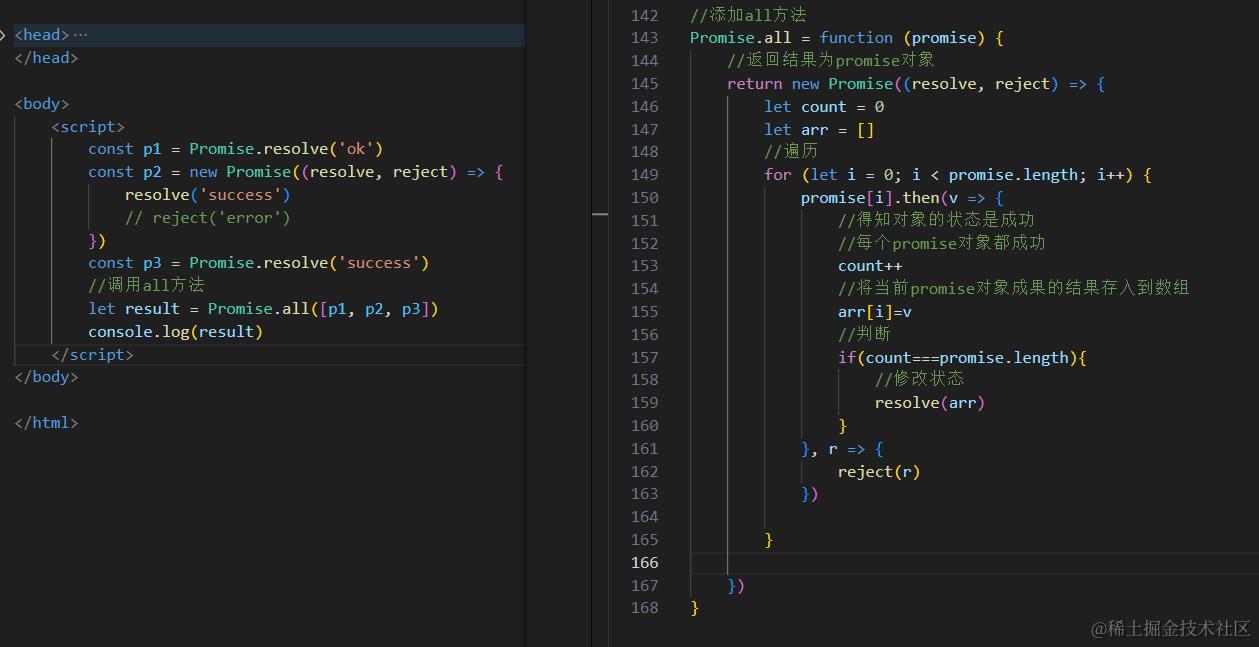The height and width of the screenshot is (647, 1259).
Task: Click the 'for (let i = 0' loop line
Action: (x=958, y=175)
